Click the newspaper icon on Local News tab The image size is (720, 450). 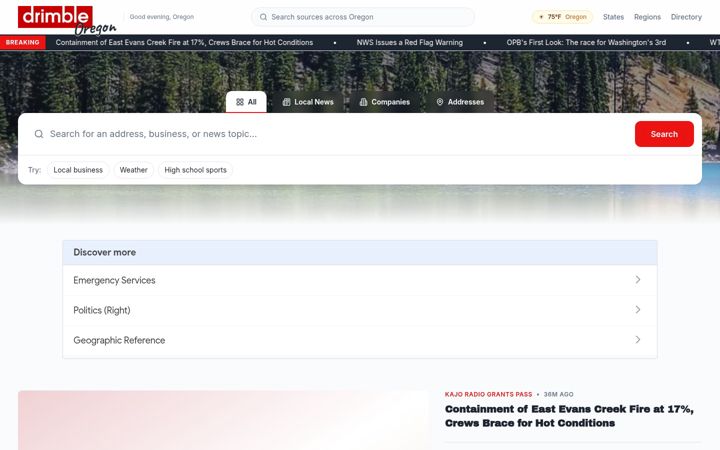pyautogui.click(x=287, y=102)
